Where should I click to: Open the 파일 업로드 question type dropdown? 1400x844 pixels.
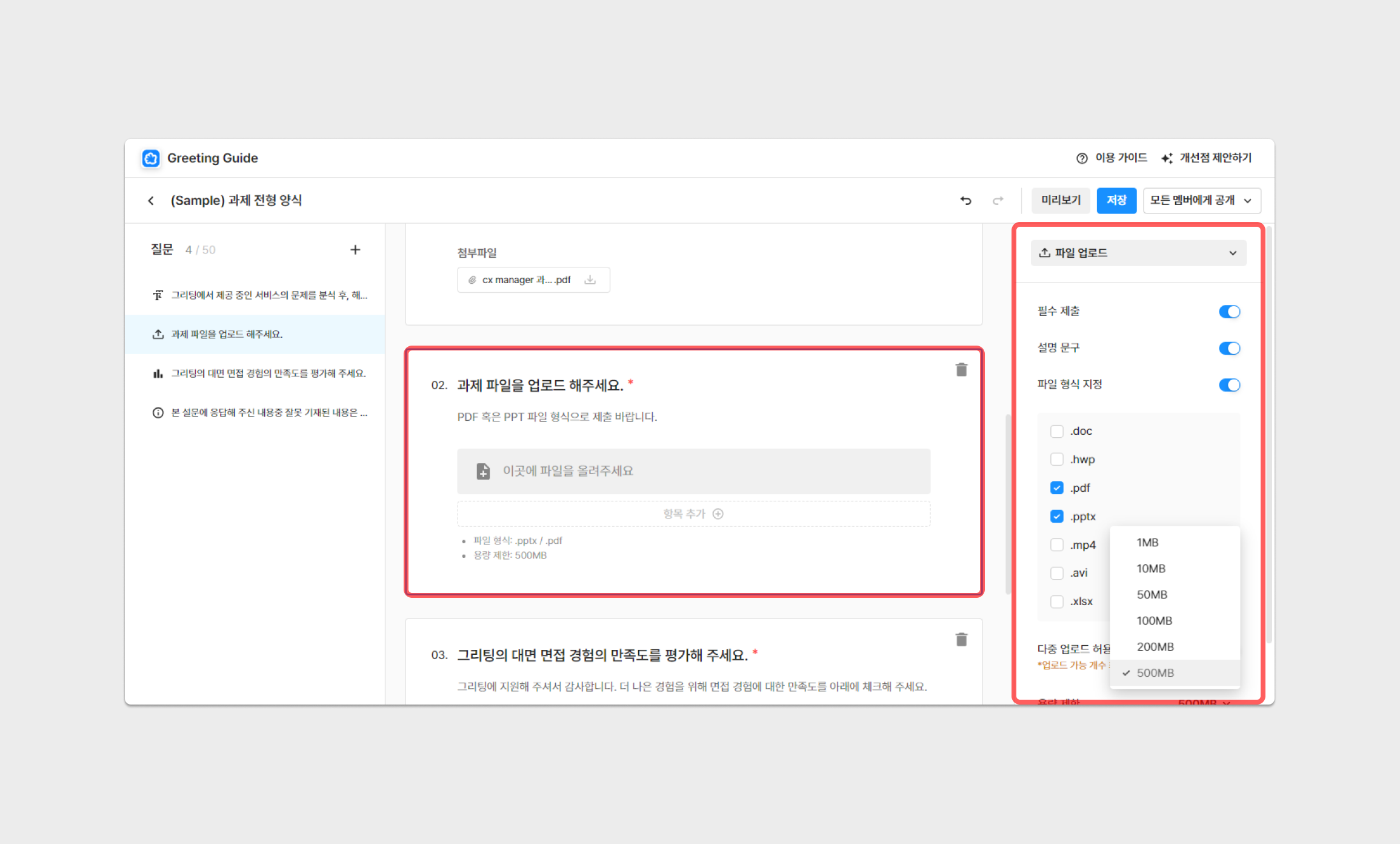1138,253
